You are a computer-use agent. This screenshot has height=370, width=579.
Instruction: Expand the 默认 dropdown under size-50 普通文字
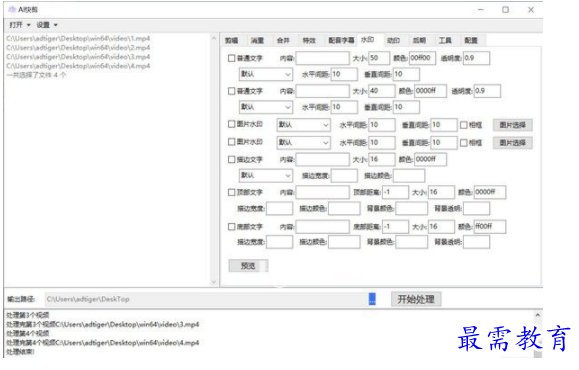coord(266,74)
